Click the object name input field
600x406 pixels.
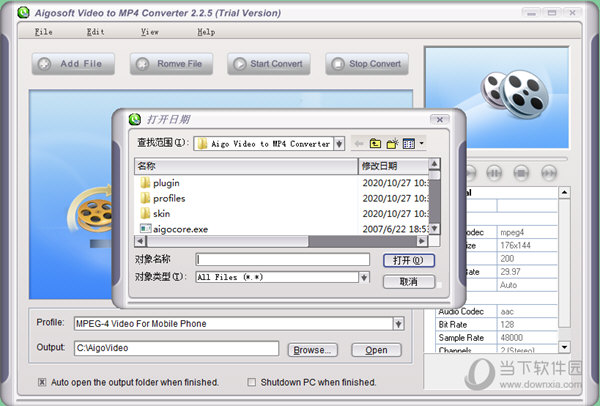pyautogui.click(x=282, y=259)
